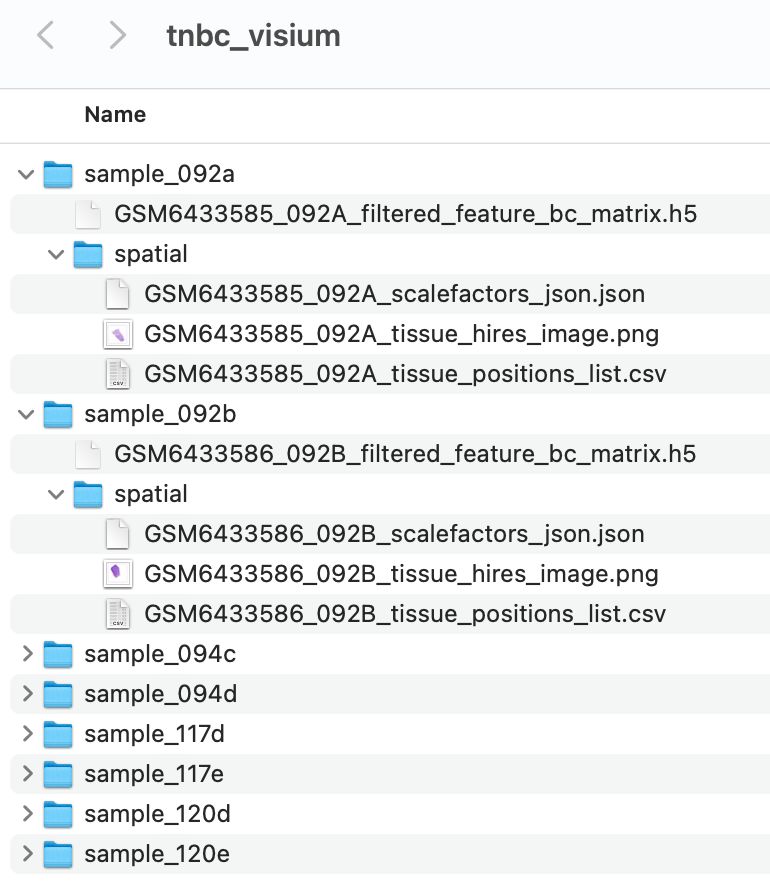The height and width of the screenshot is (896, 770).
Task: Expand the sample_120e folder
Action: click(x=27, y=854)
